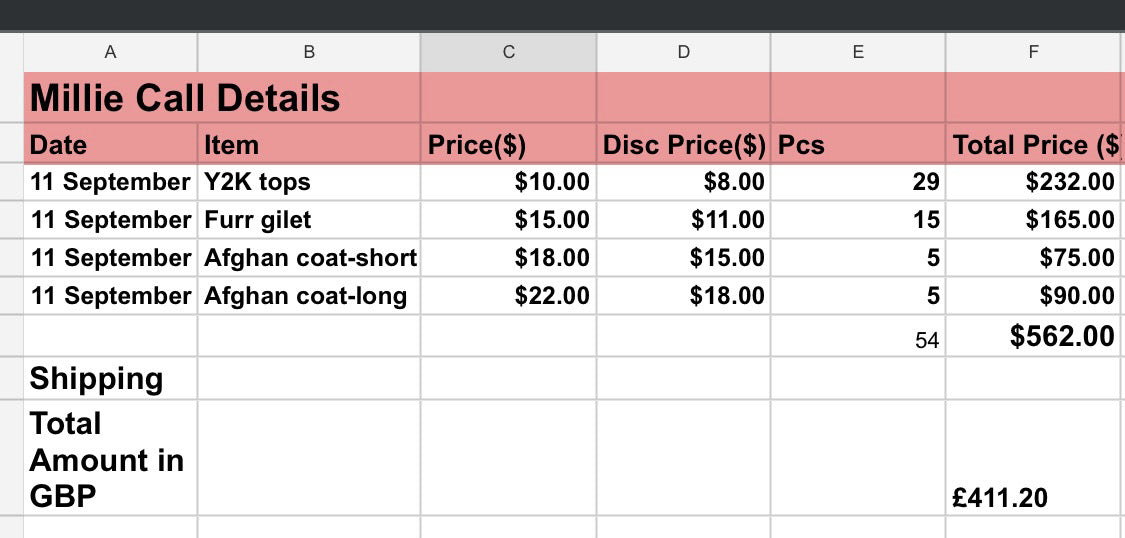1125x538 pixels.
Task: Select the £411.20 GBP amount cell
Action: coord(1033,458)
